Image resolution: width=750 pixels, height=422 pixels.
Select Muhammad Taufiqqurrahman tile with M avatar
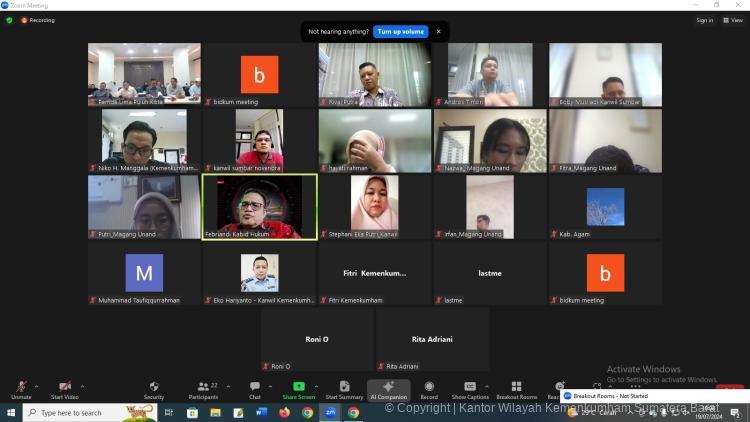pyautogui.click(x=144, y=273)
